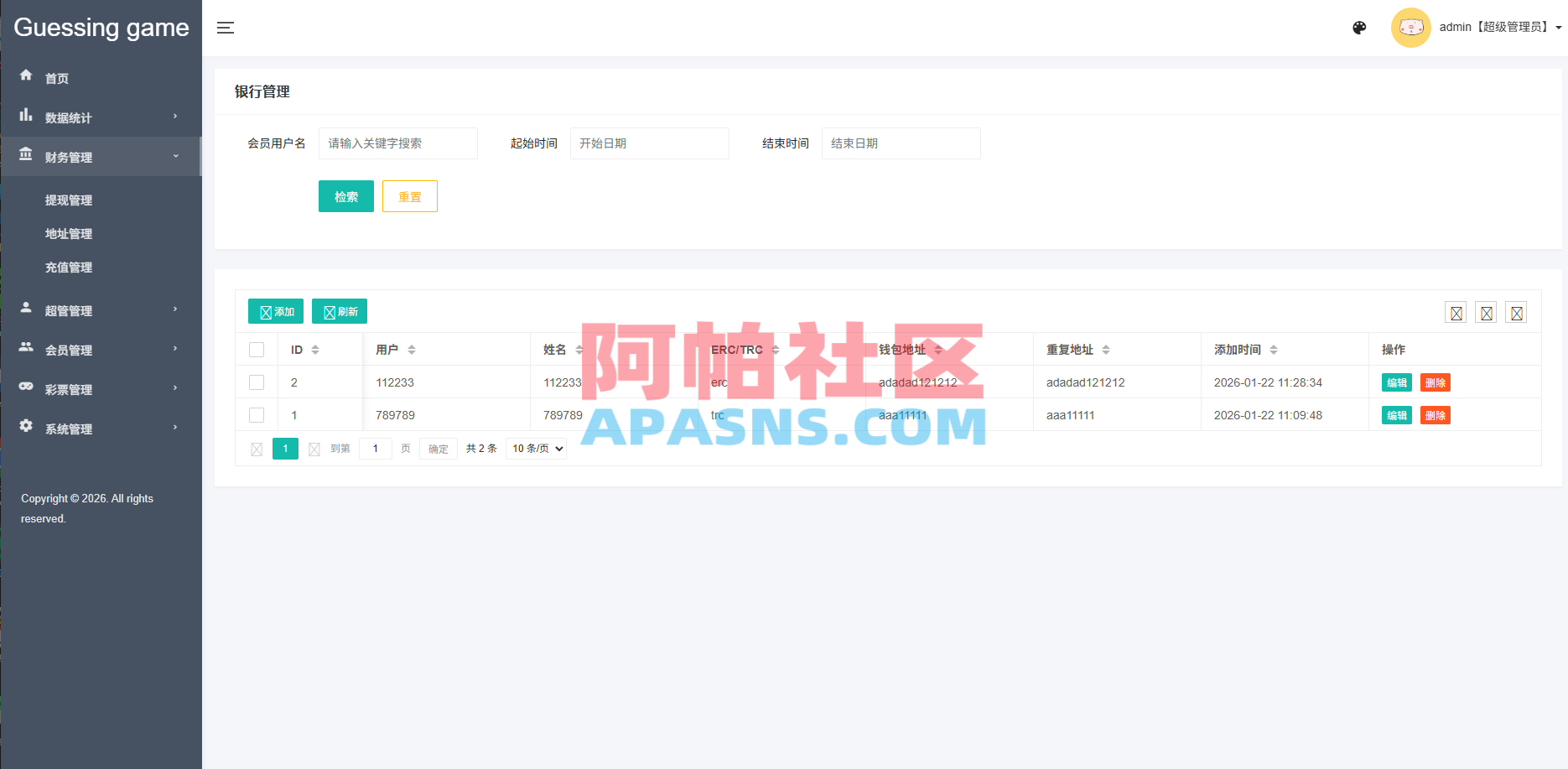Image resolution: width=1568 pixels, height=769 pixels.
Task: Delete the row with user 789789
Action: pyautogui.click(x=1436, y=415)
